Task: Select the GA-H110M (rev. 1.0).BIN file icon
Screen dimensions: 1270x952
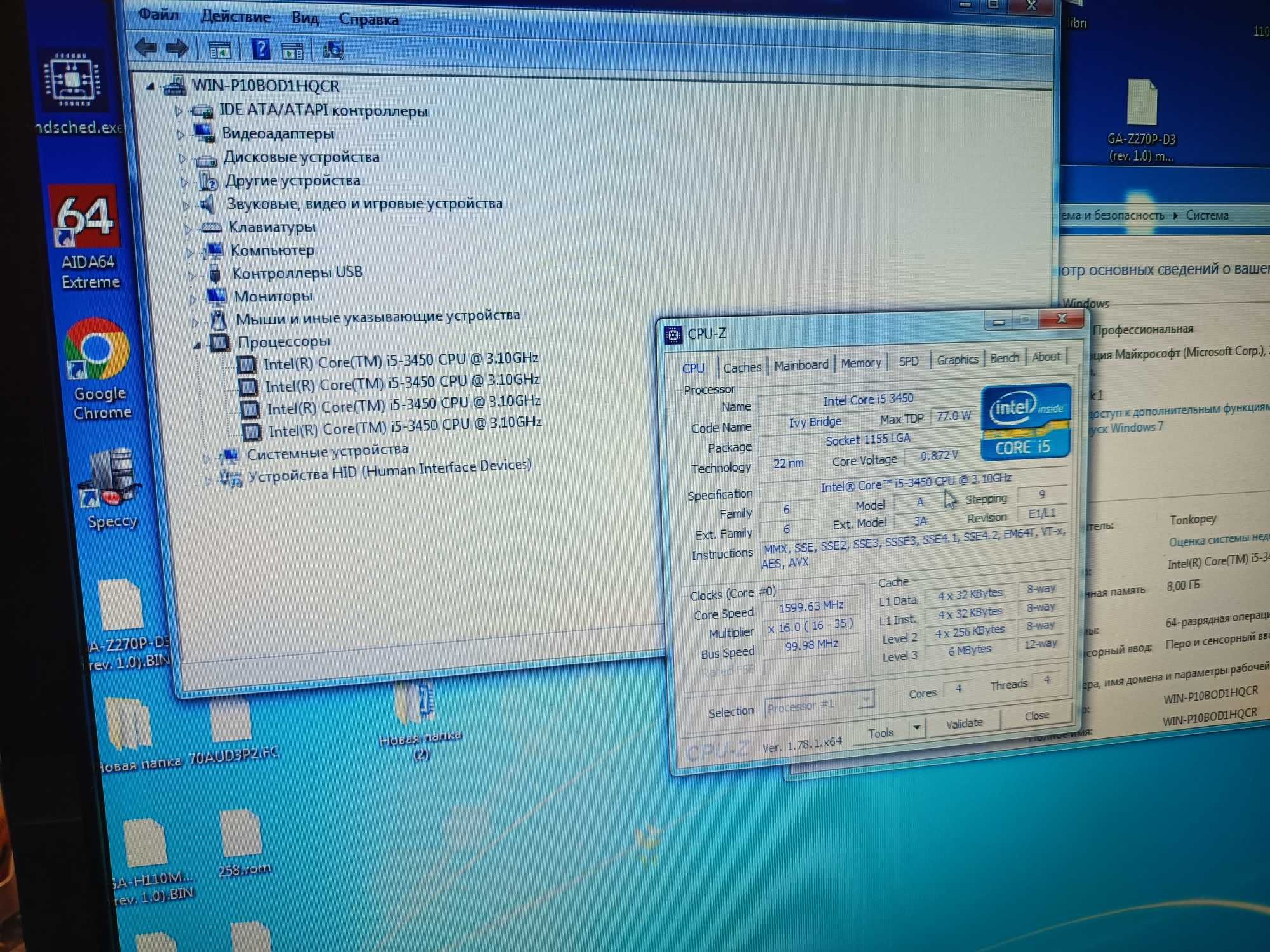Action: click(x=151, y=862)
